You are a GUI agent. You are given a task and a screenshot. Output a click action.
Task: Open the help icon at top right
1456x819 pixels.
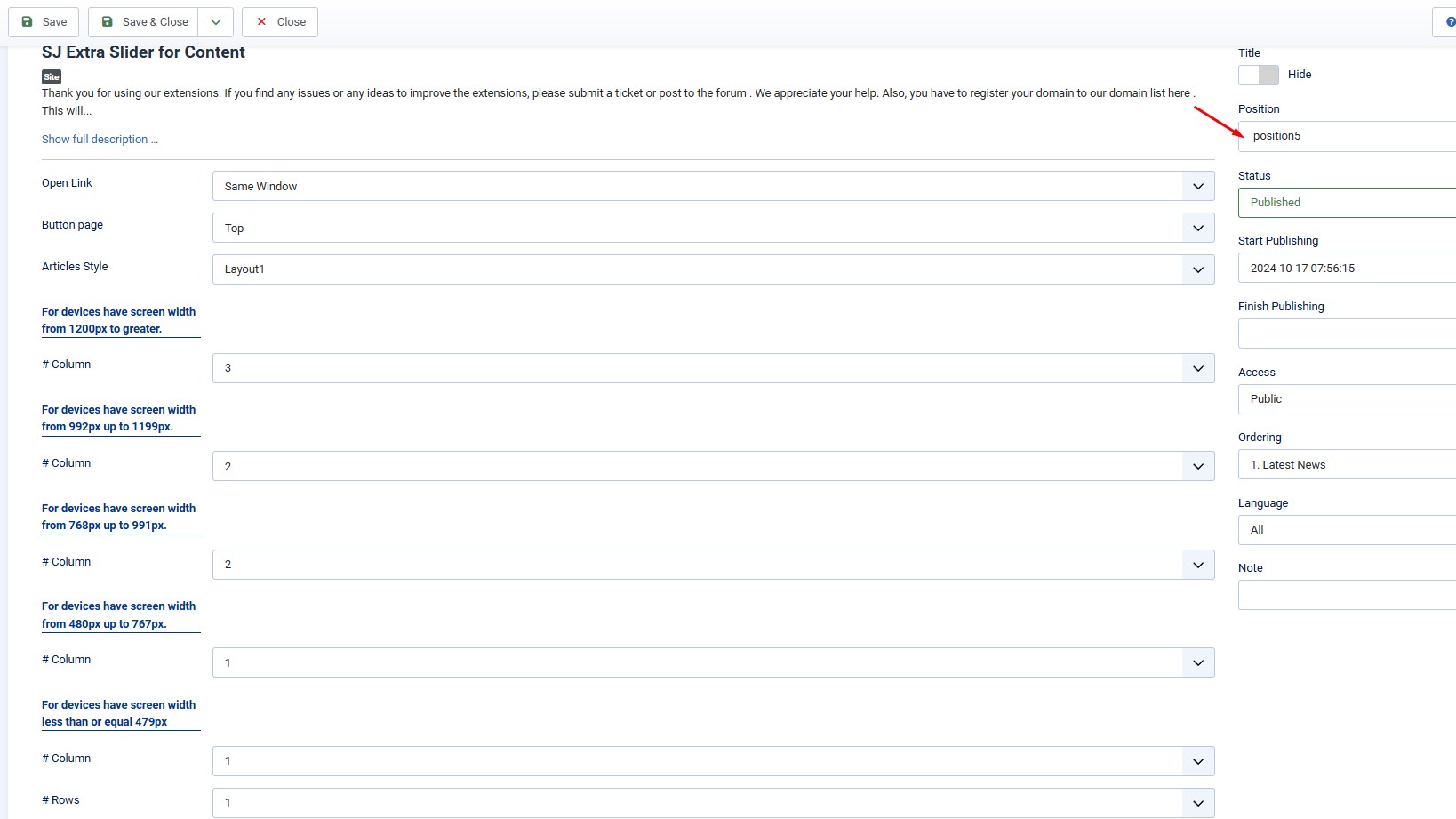click(1449, 22)
